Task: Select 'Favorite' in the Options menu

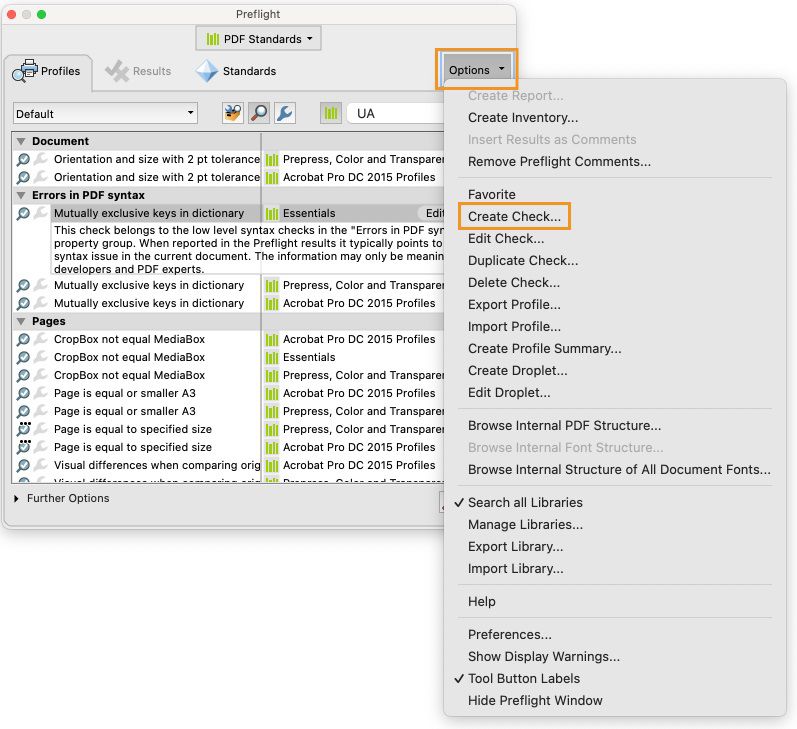Action: tap(492, 194)
